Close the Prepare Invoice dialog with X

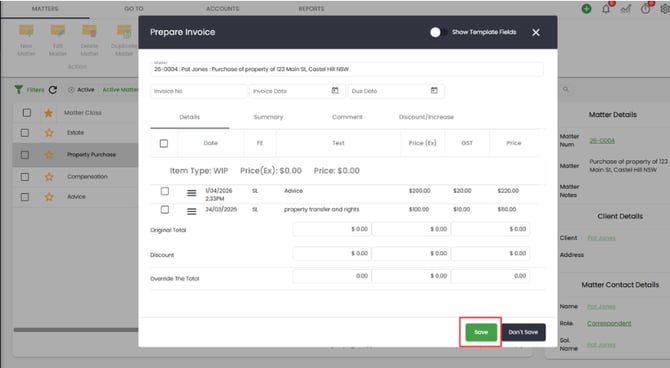[536, 32]
